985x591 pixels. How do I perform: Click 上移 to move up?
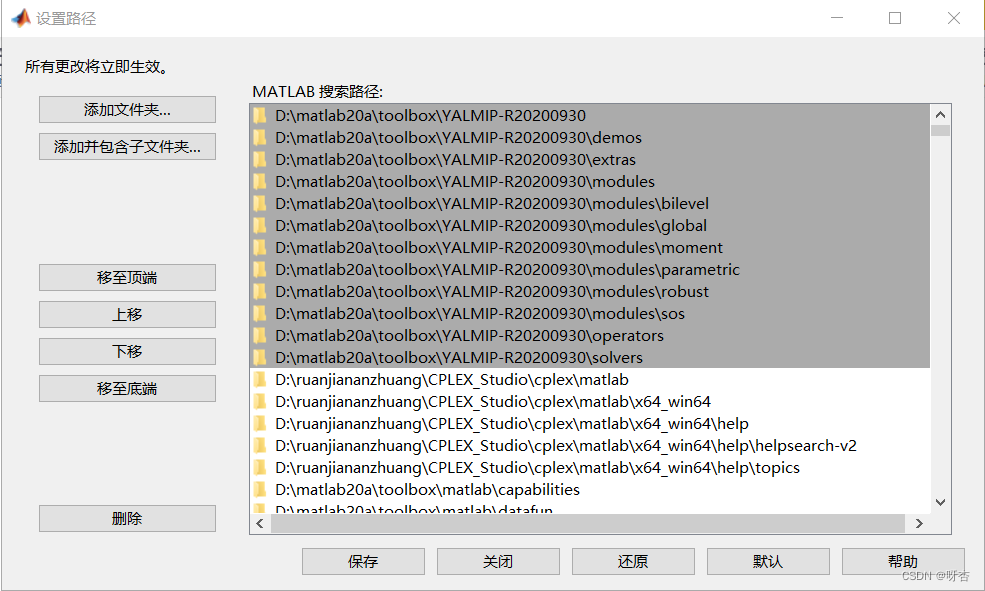click(128, 315)
